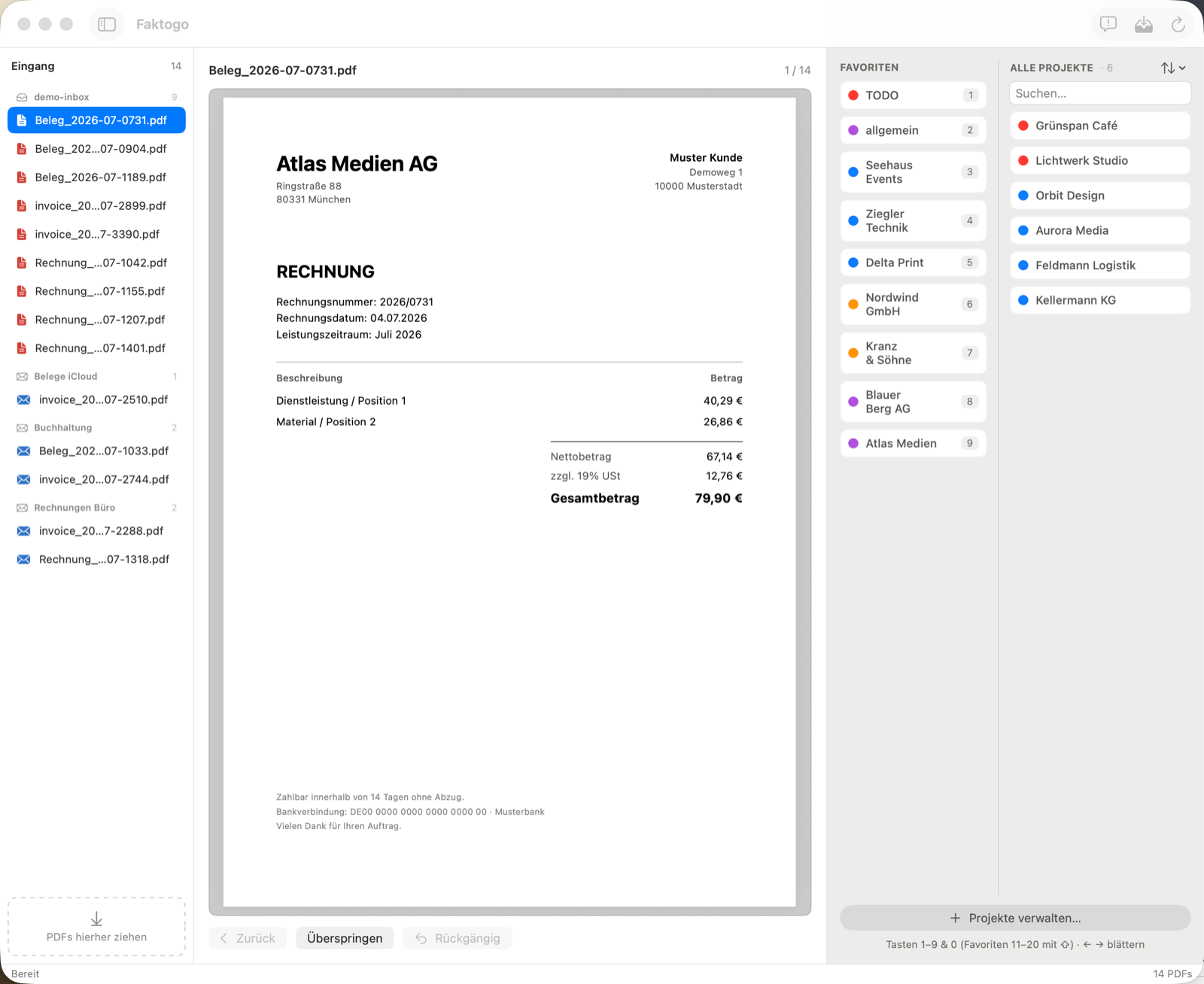Assign to Blauer Berg AG favorite
The height and width of the screenshot is (984, 1204).
coord(913,402)
